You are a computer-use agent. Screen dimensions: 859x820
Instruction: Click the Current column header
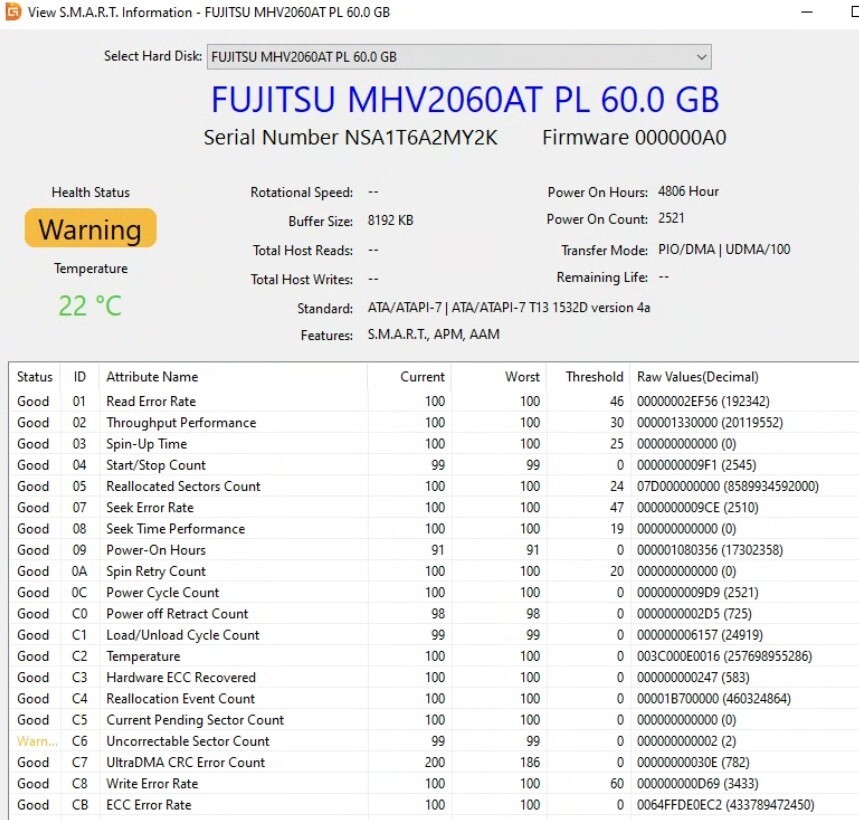pos(409,377)
